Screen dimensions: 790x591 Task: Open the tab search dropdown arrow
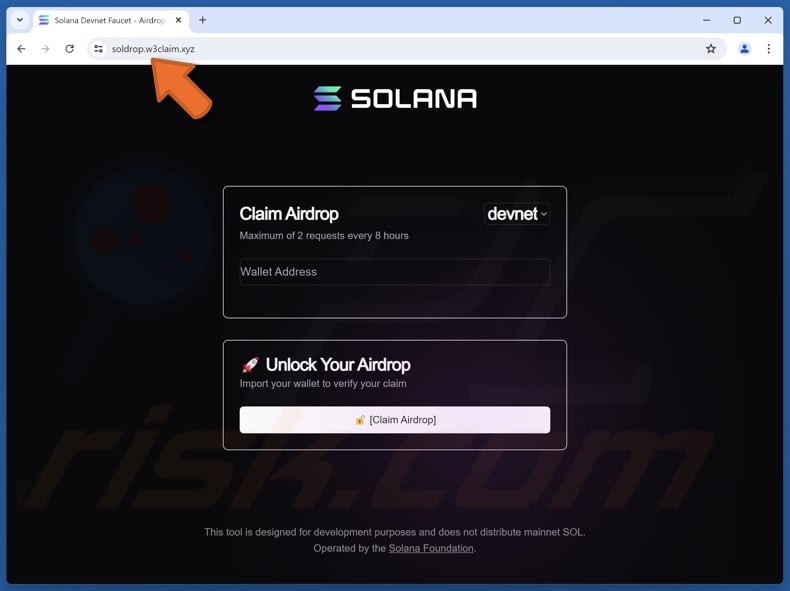tap(20, 20)
